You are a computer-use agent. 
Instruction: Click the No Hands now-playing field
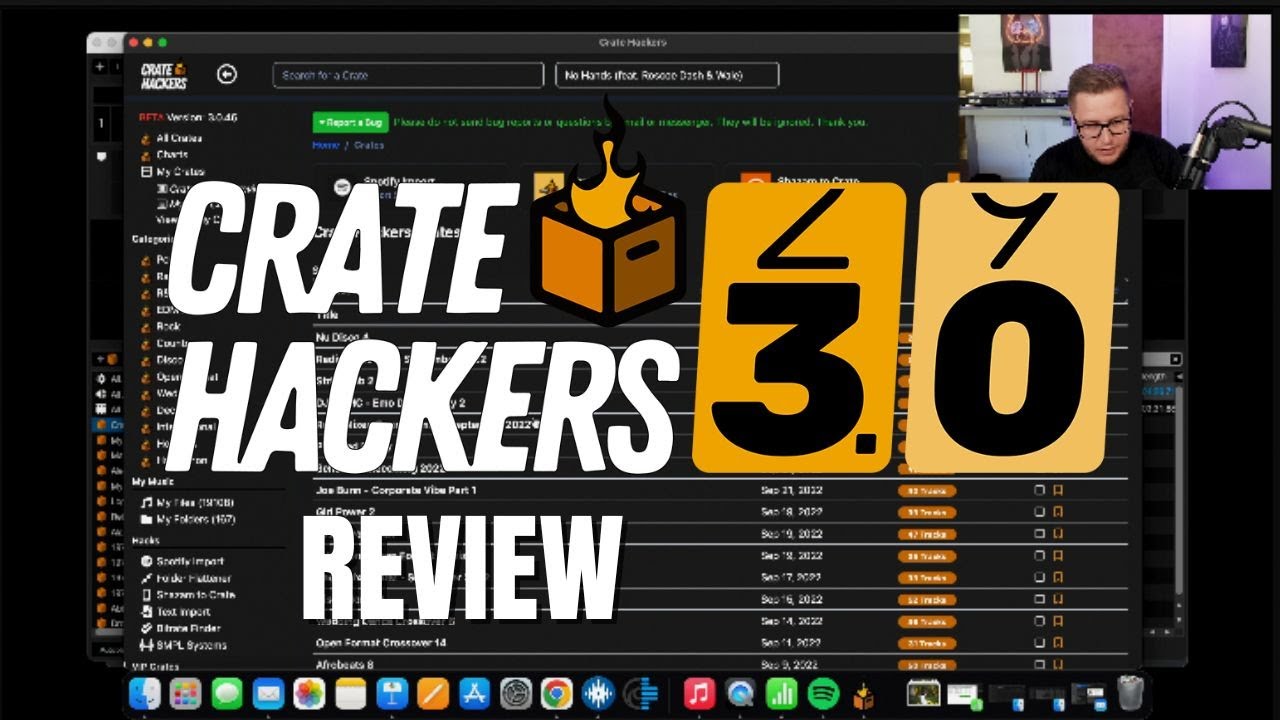click(667, 75)
